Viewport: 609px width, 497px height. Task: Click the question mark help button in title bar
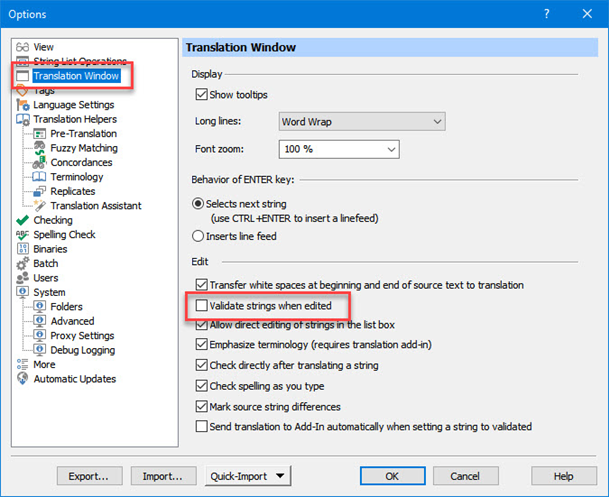pyautogui.click(x=545, y=14)
